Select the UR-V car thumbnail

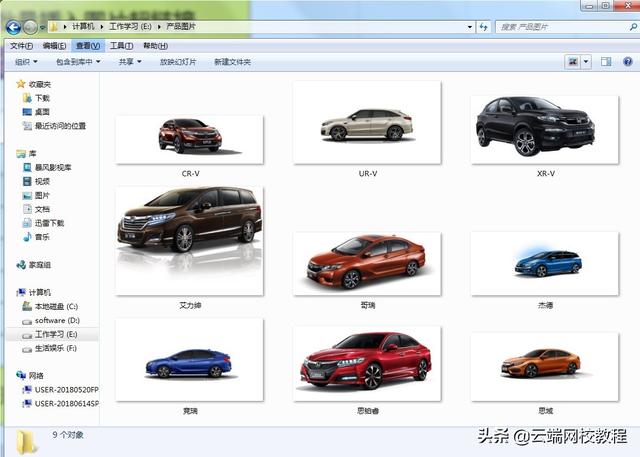pos(367,123)
